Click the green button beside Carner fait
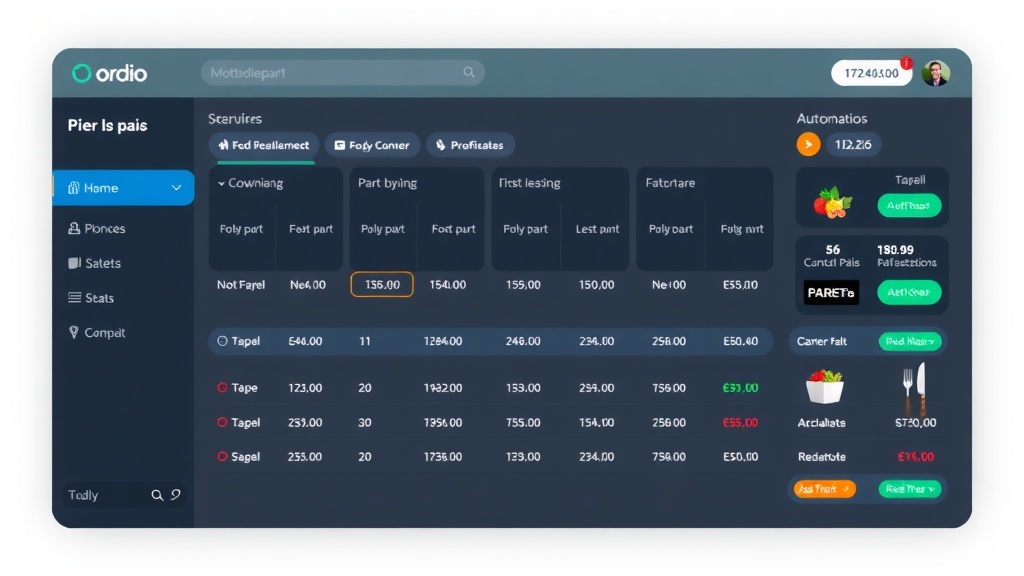 coord(909,342)
